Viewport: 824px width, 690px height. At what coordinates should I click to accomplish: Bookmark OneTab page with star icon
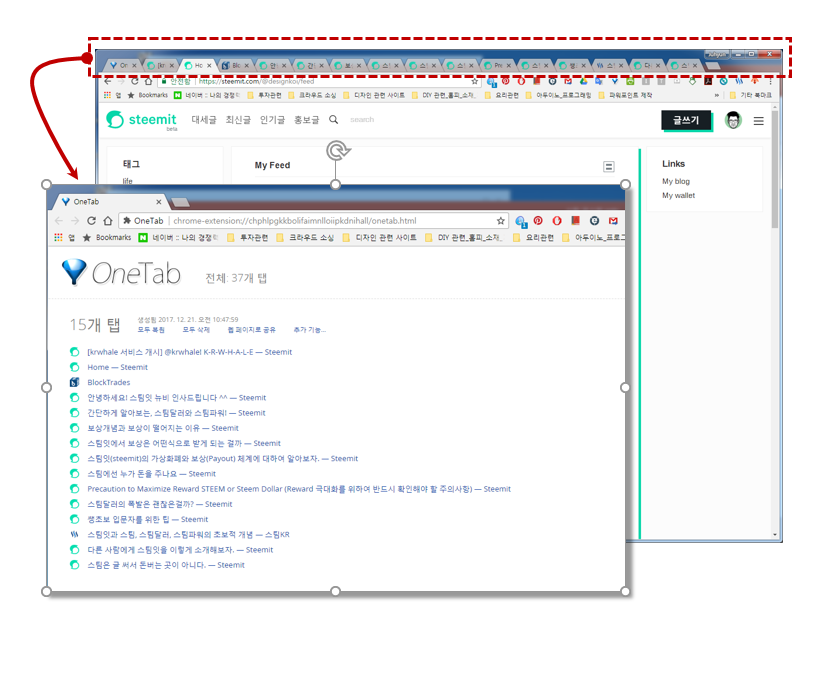[x=500, y=221]
